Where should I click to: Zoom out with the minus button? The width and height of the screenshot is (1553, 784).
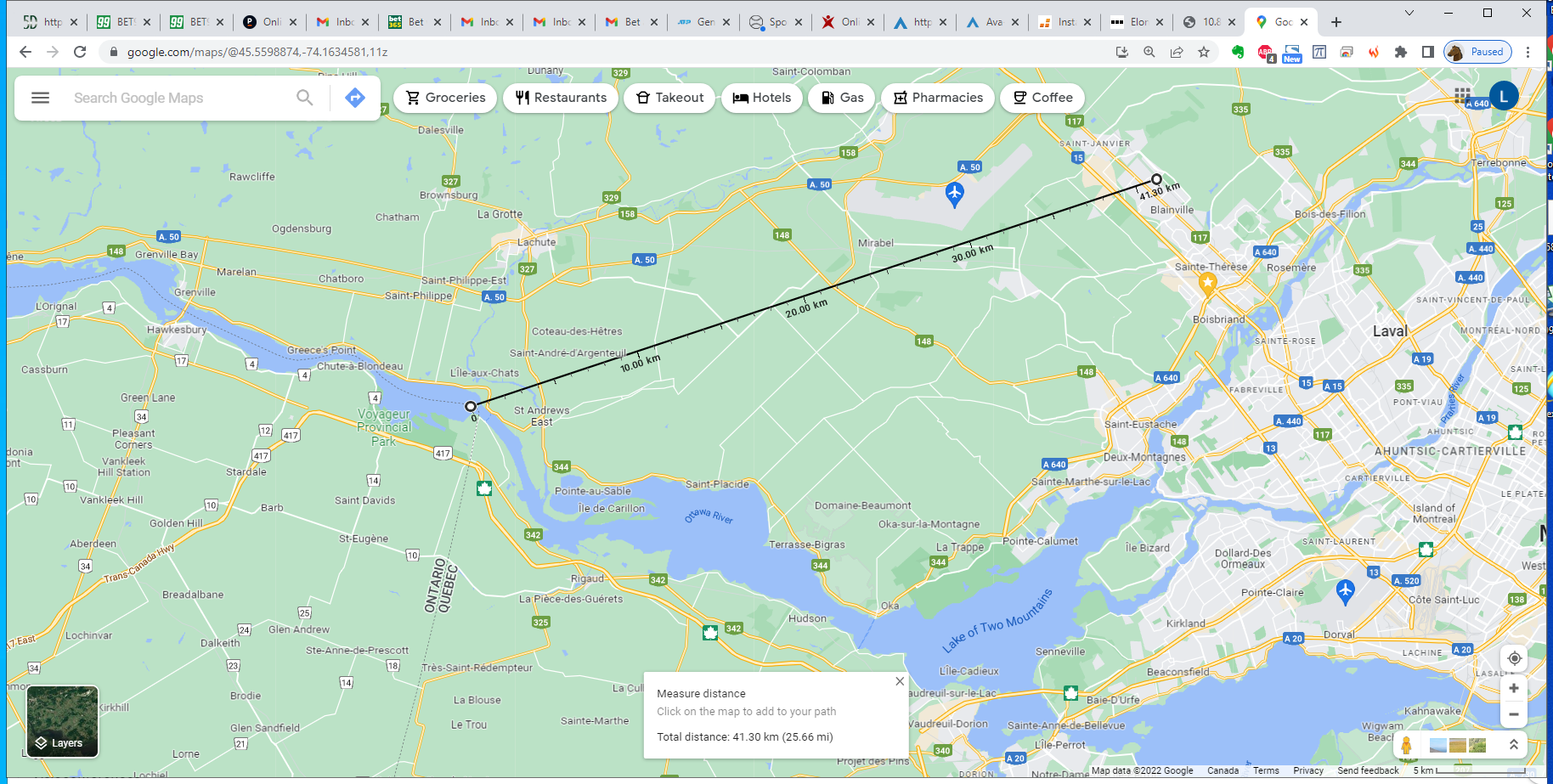[1514, 714]
